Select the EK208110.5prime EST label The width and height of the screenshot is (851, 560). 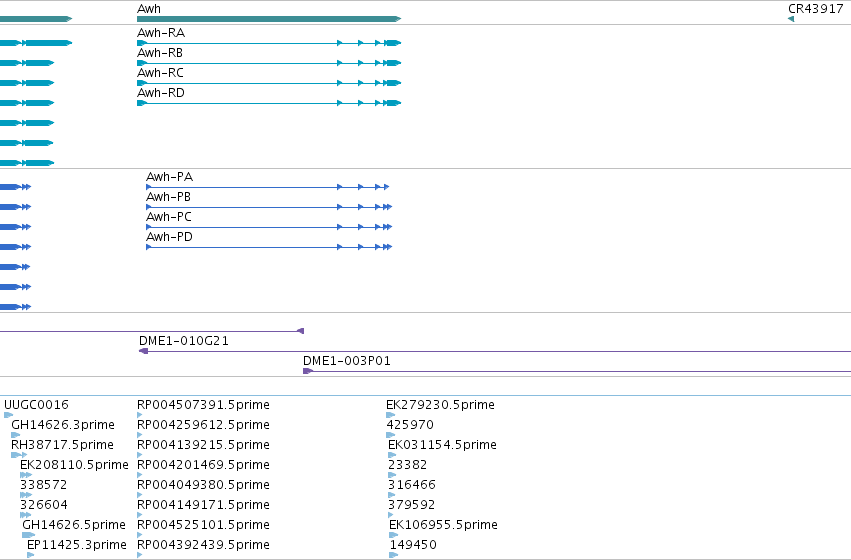(74, 465)
